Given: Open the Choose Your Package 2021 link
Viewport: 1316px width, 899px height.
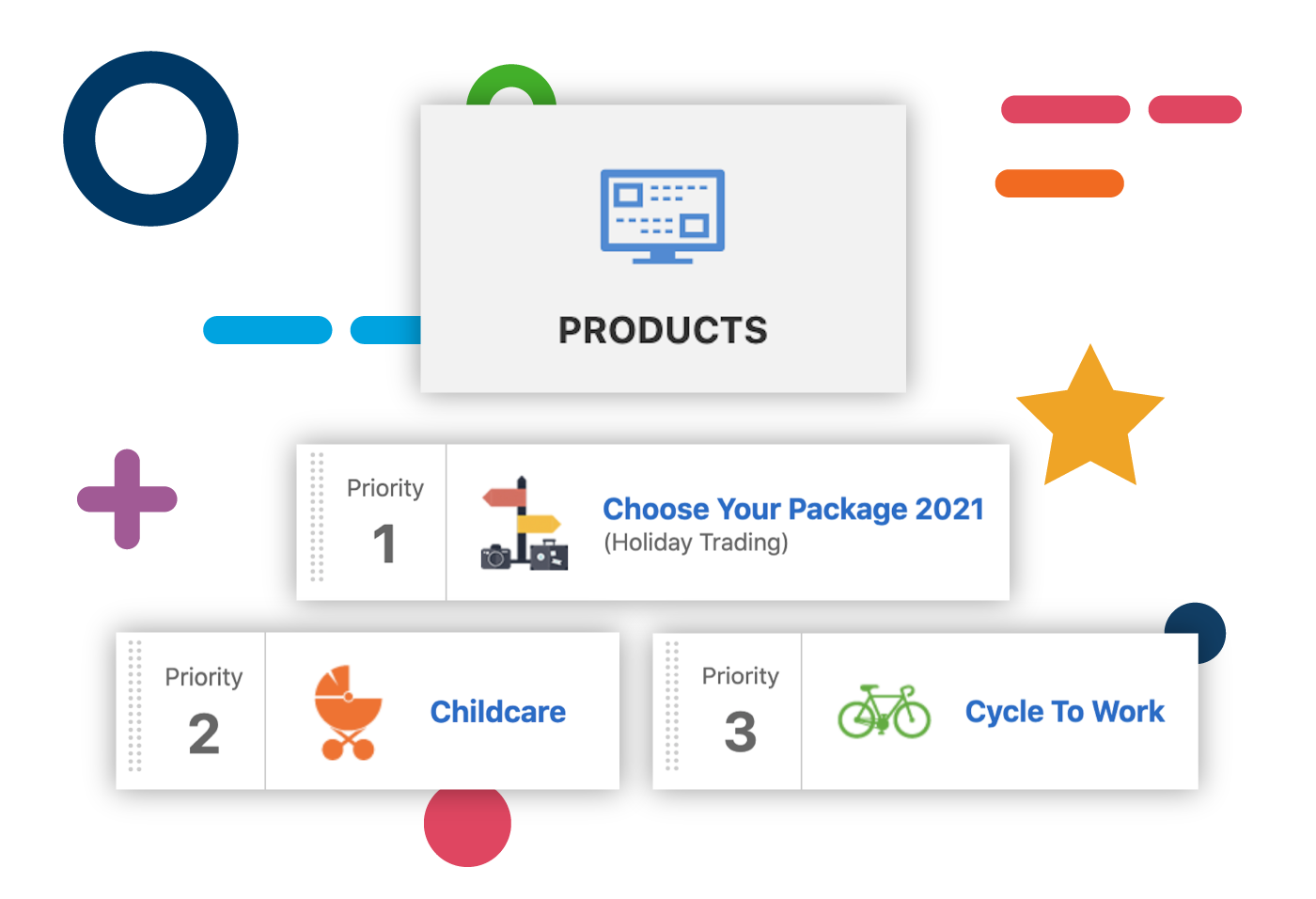Looking at the screenshot, I should (792, 509).
